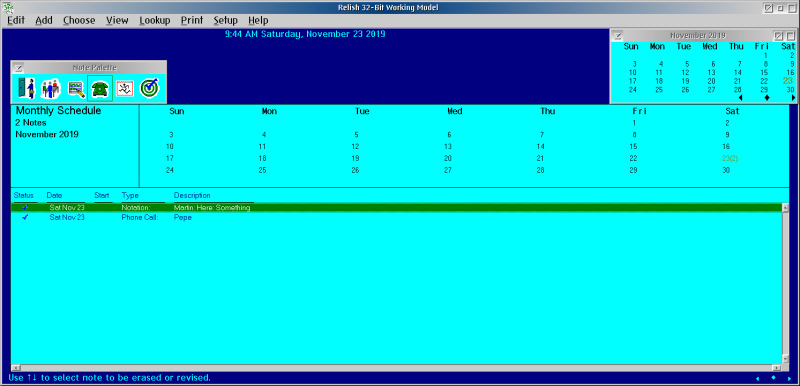Toggle the checkmark status of the Notation note
Image resolution: width=800 pixels, height=386 pixels.
coord(26,208)
